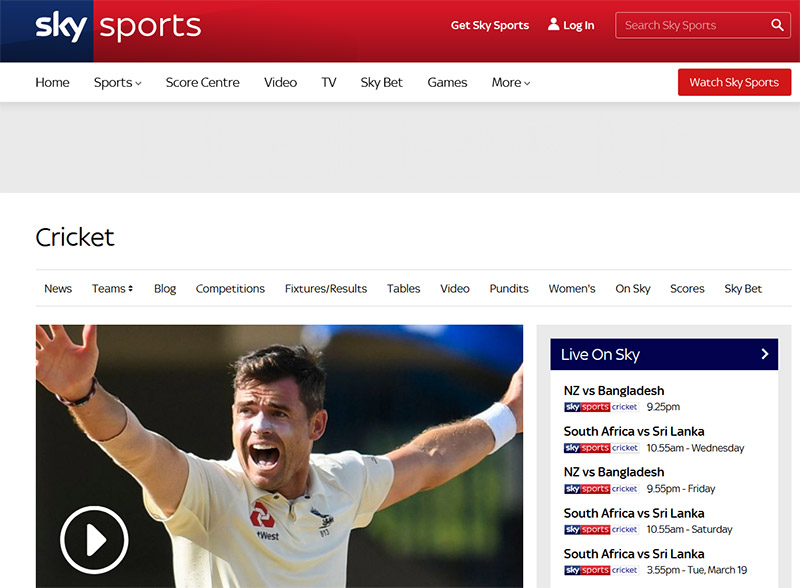
Task: Click the 10.55am - Wednesday time
Action: point(695,448)
